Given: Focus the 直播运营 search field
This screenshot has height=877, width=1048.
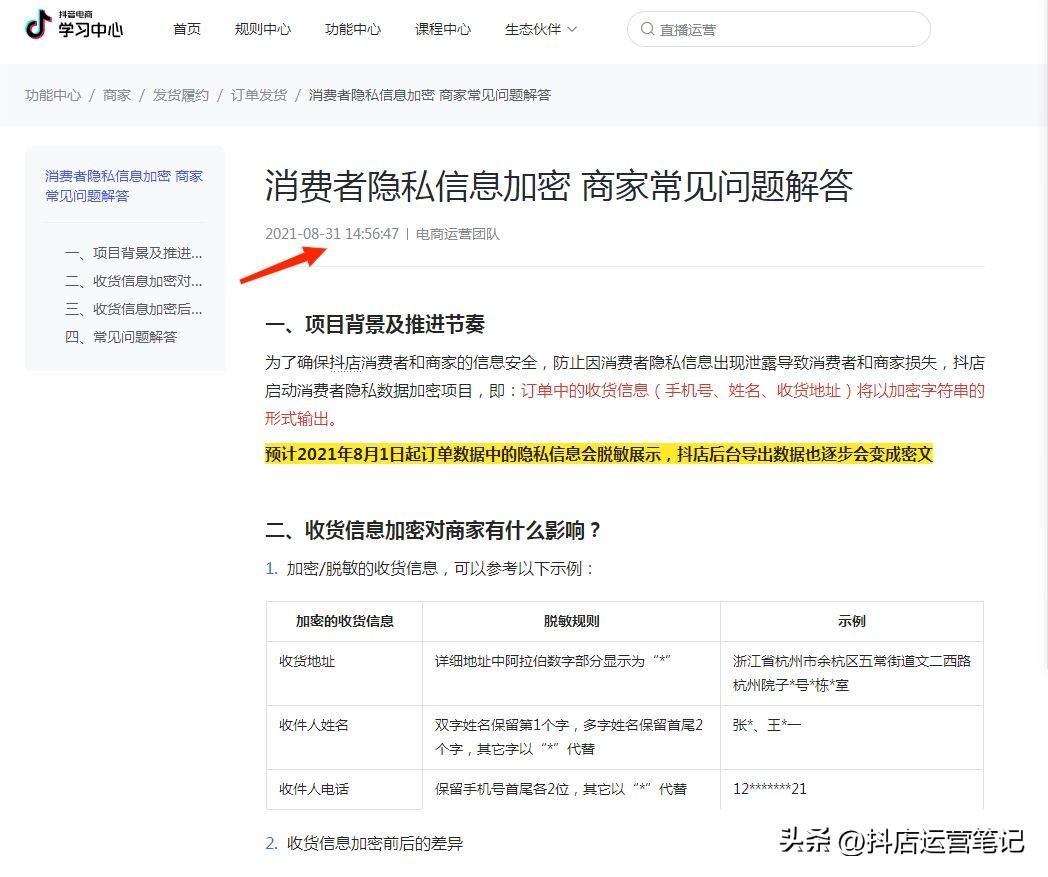Looking at the screenshot, I should 779,29.
